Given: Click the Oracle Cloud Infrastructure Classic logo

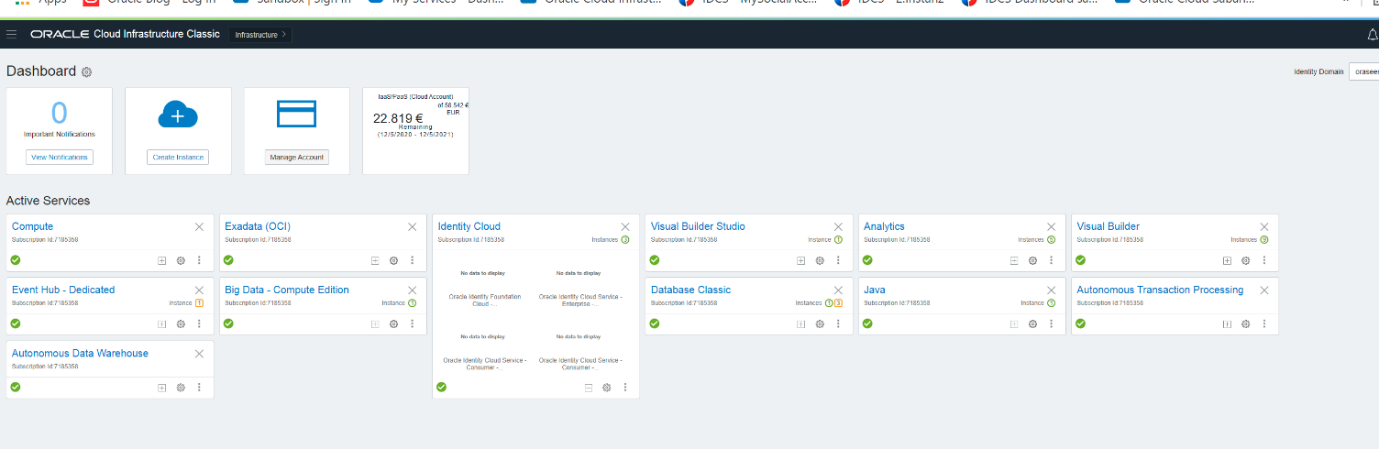Looking at the screenshot, I should point(125,34).
